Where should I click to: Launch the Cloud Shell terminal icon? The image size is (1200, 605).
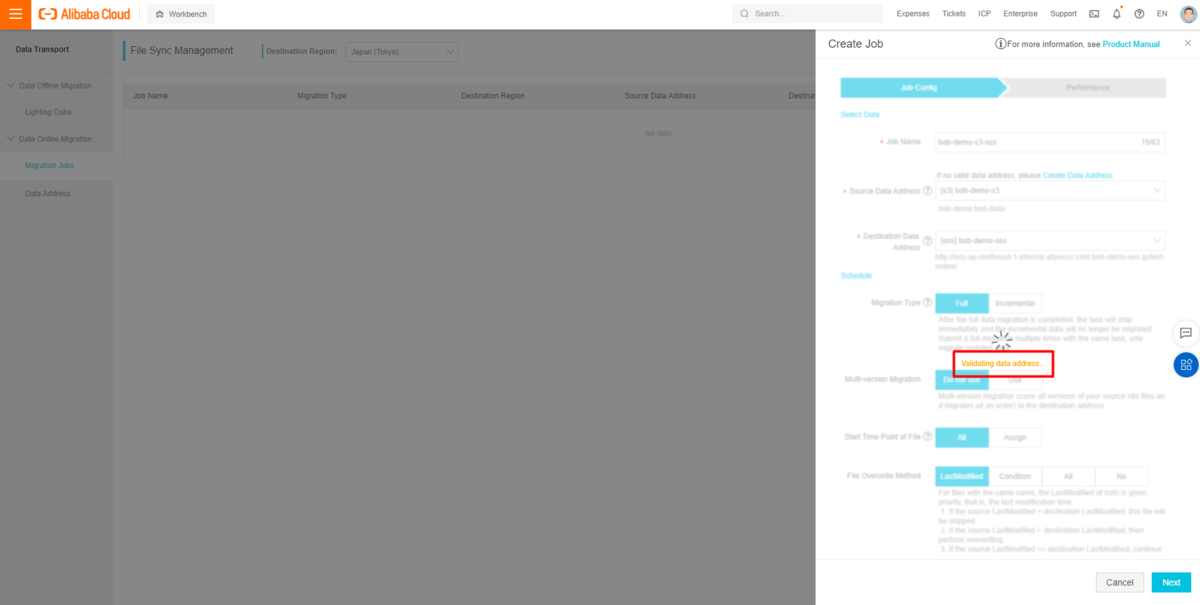[1094, 14]
